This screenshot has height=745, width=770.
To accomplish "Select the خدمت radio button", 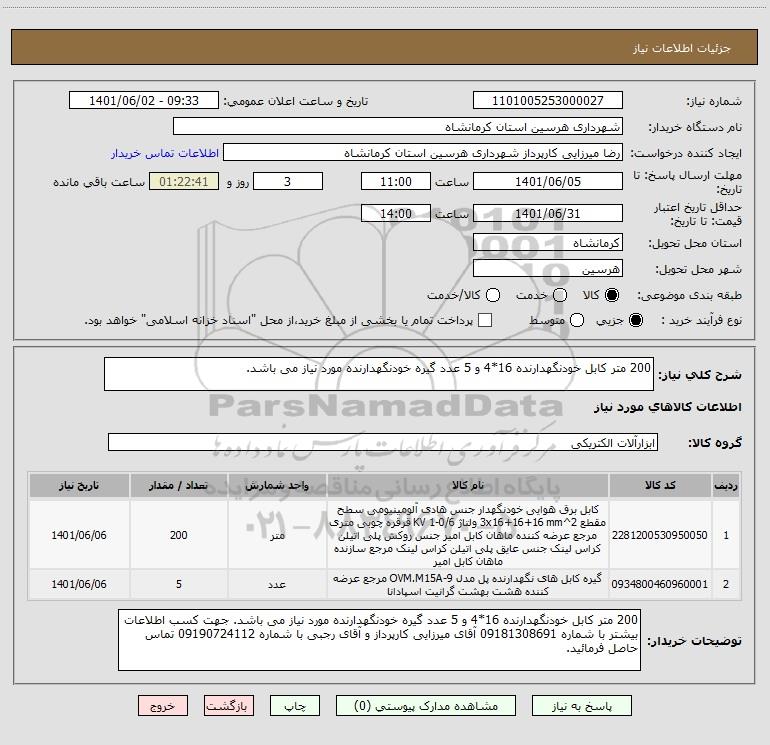I will click(560, 295).
